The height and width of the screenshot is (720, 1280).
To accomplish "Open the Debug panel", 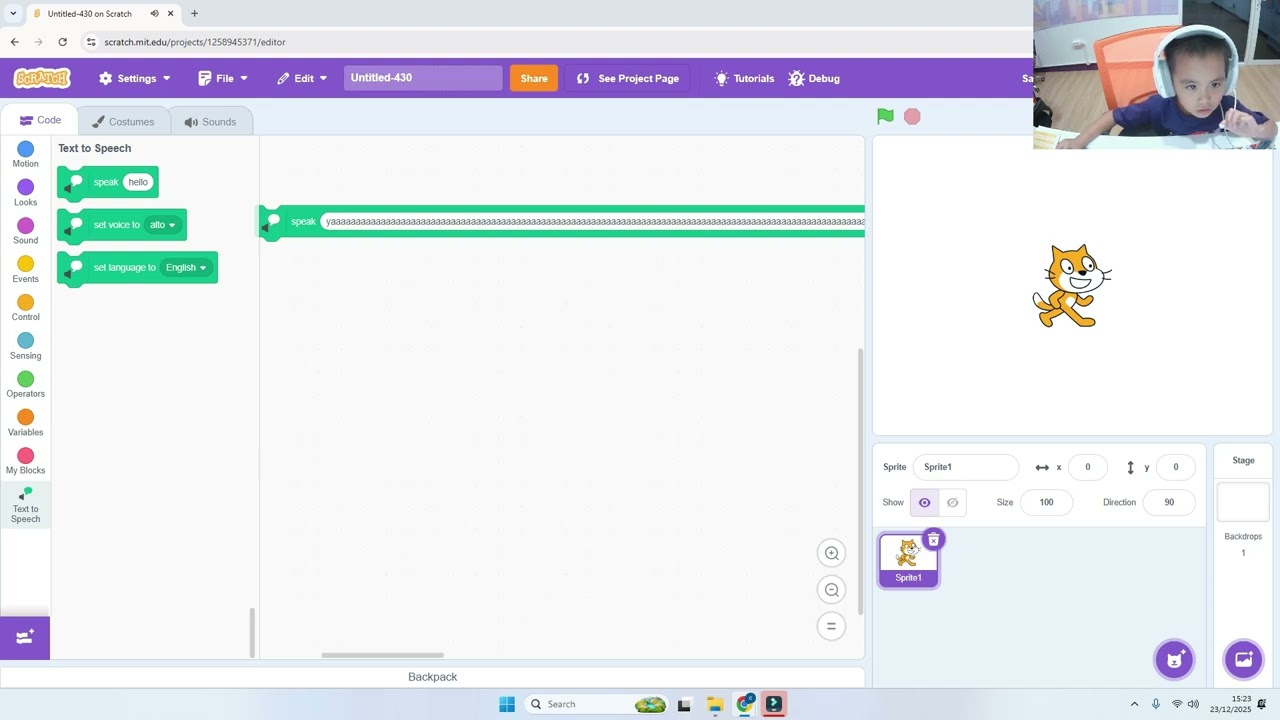I will coord(814,78).
